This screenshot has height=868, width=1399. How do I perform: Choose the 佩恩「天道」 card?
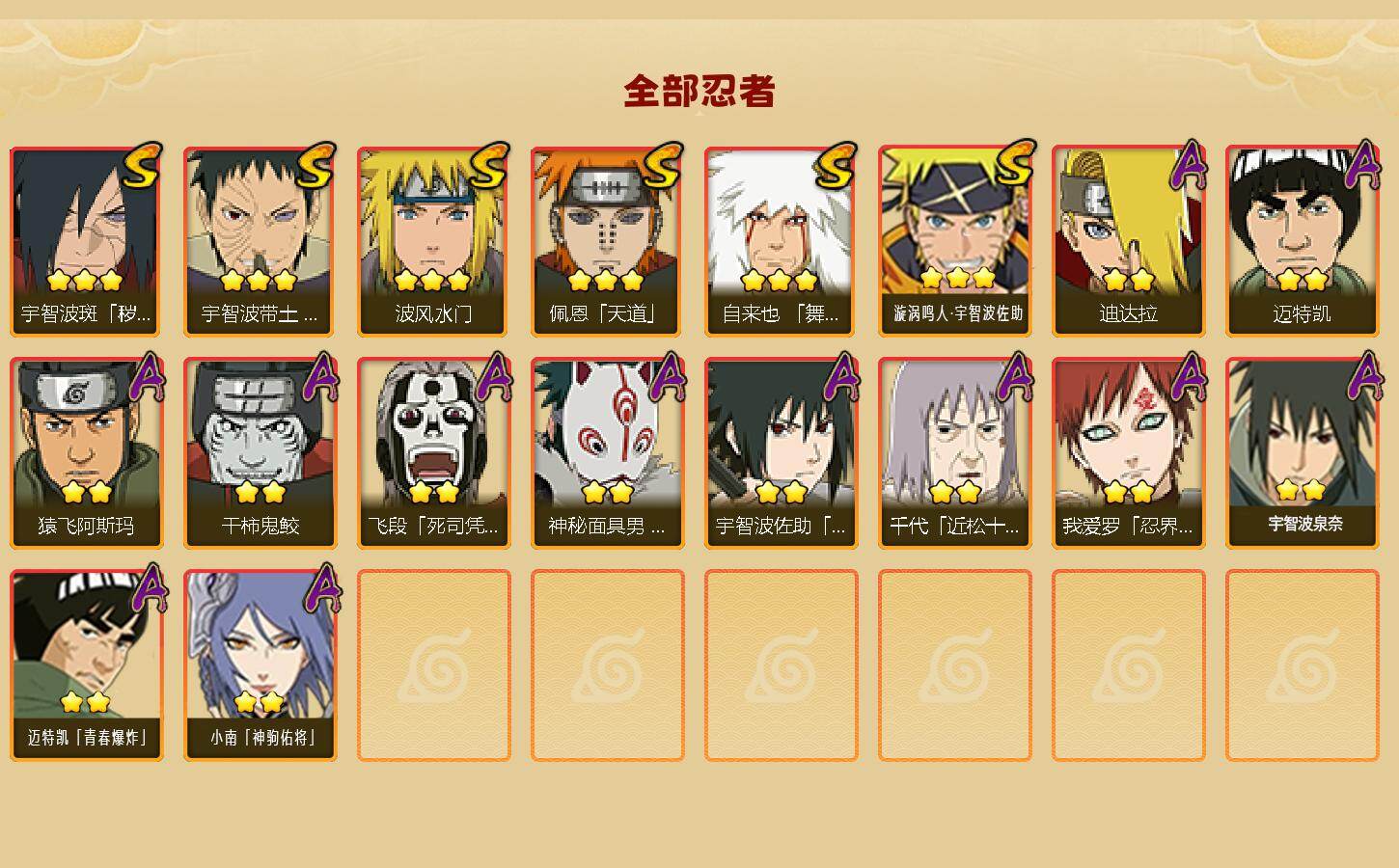tap(607, 242)
